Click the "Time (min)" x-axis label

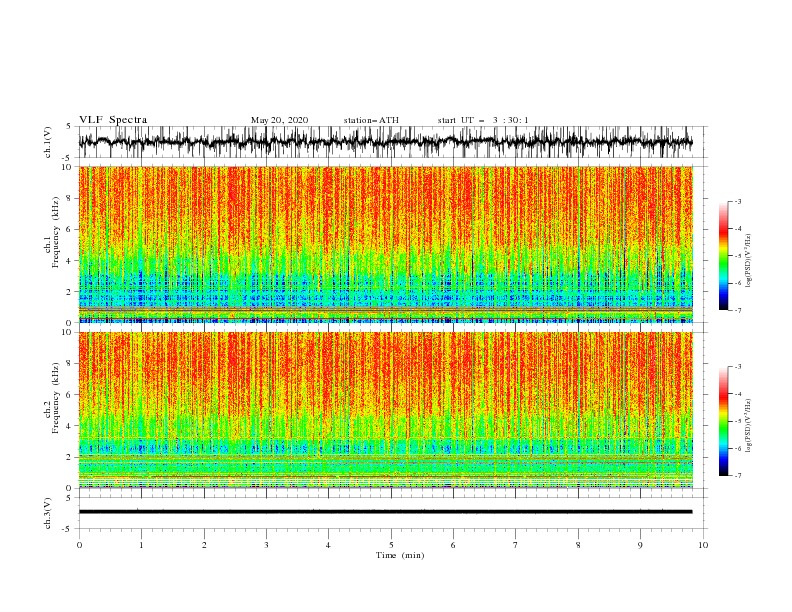click(400, 555)
